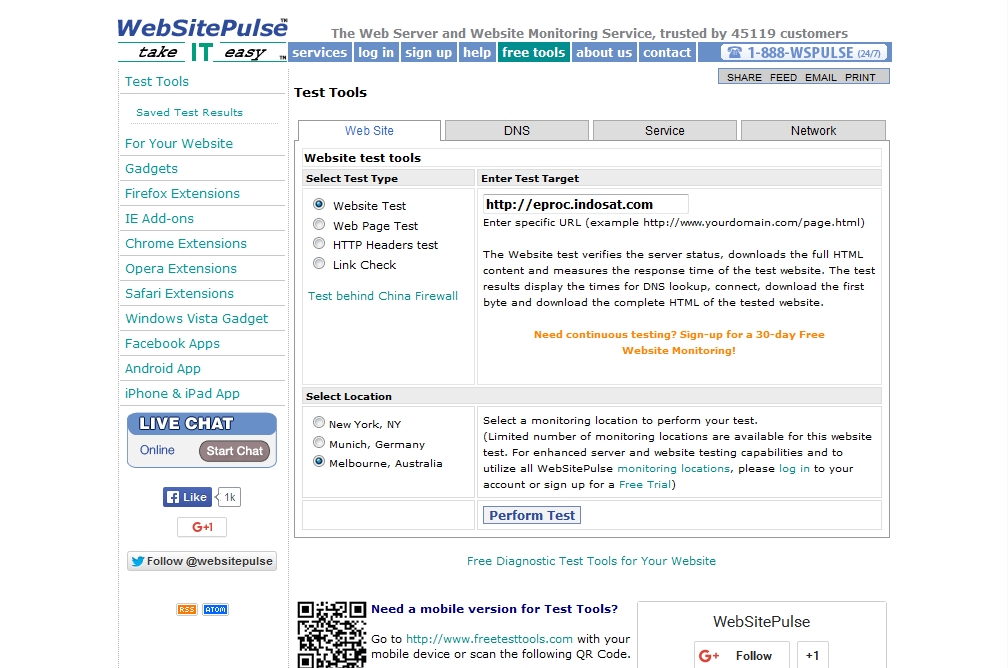Viewport: 1008px width, 668px height.
Task: Switch to the Network tab
Action: 813,131
